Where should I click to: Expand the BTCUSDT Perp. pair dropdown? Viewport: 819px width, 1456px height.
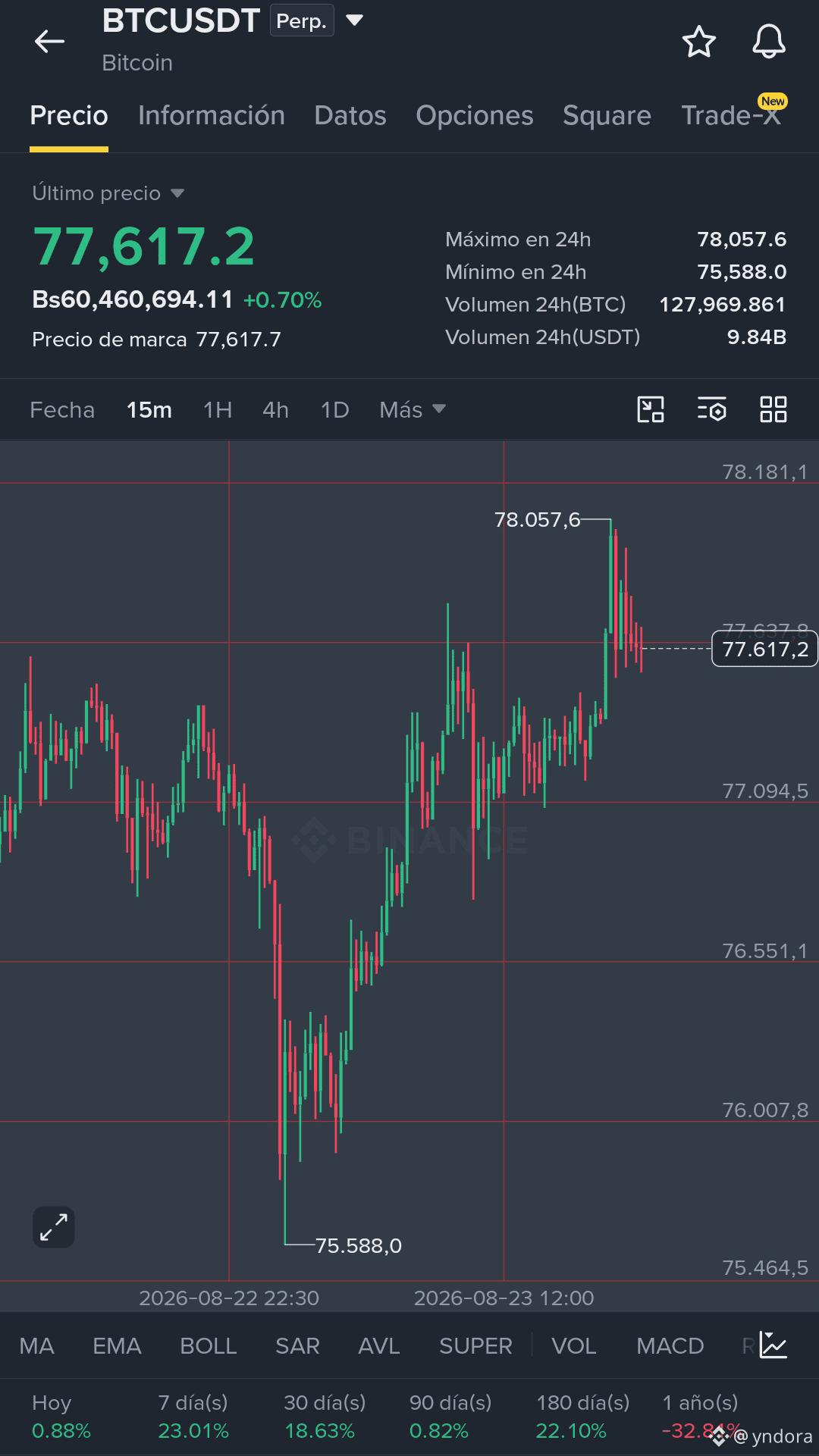(354, 20)
